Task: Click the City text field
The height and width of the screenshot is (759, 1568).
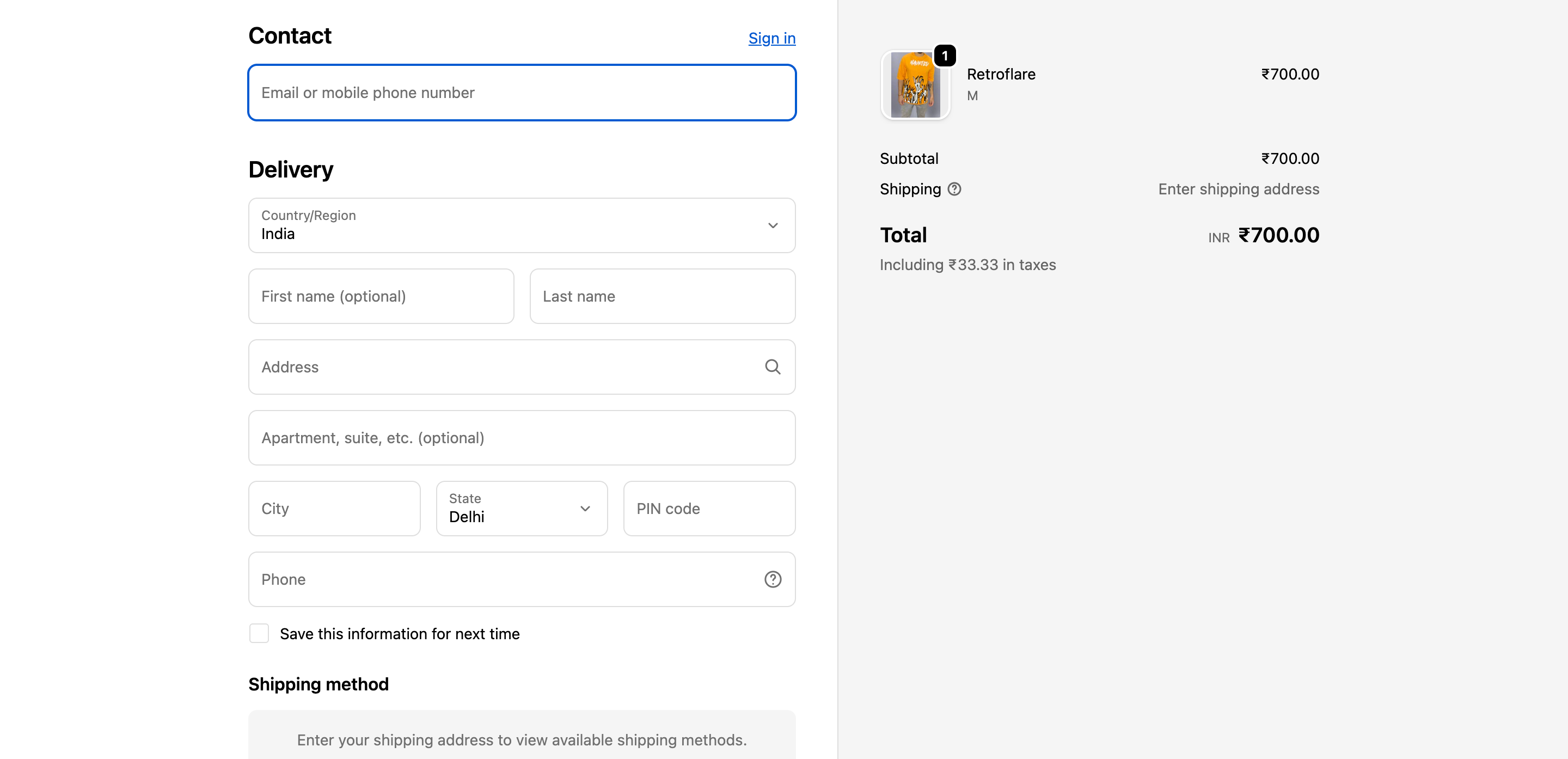Action: [334, 508]
